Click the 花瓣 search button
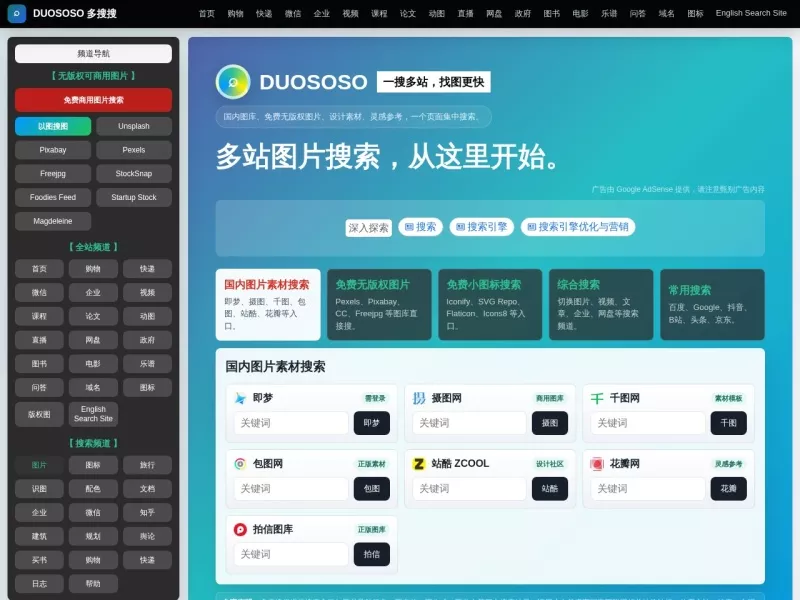 729,489
